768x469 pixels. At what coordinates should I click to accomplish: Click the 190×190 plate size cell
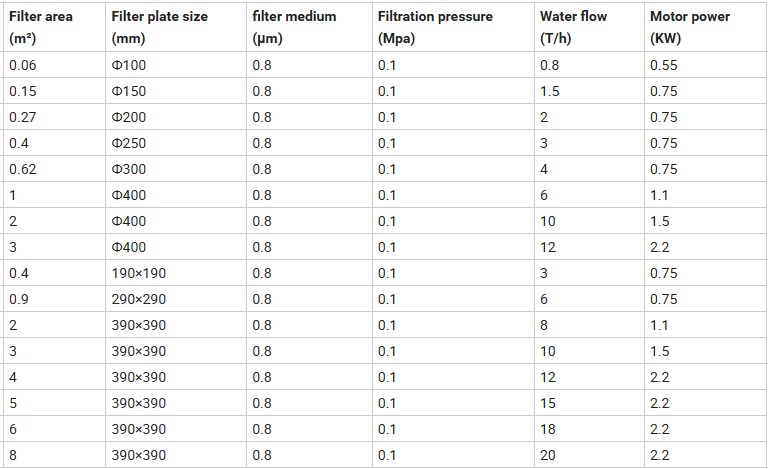point(139,273)
